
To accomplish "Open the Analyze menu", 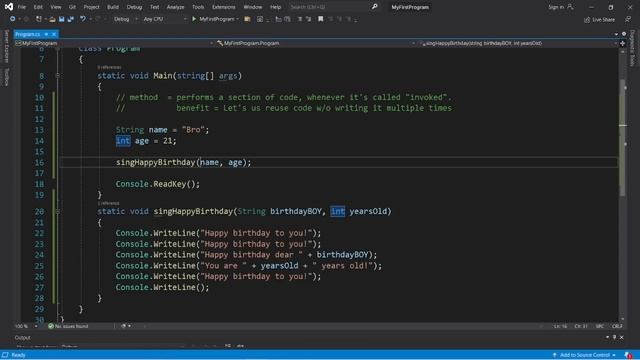I will click(175, 7).
